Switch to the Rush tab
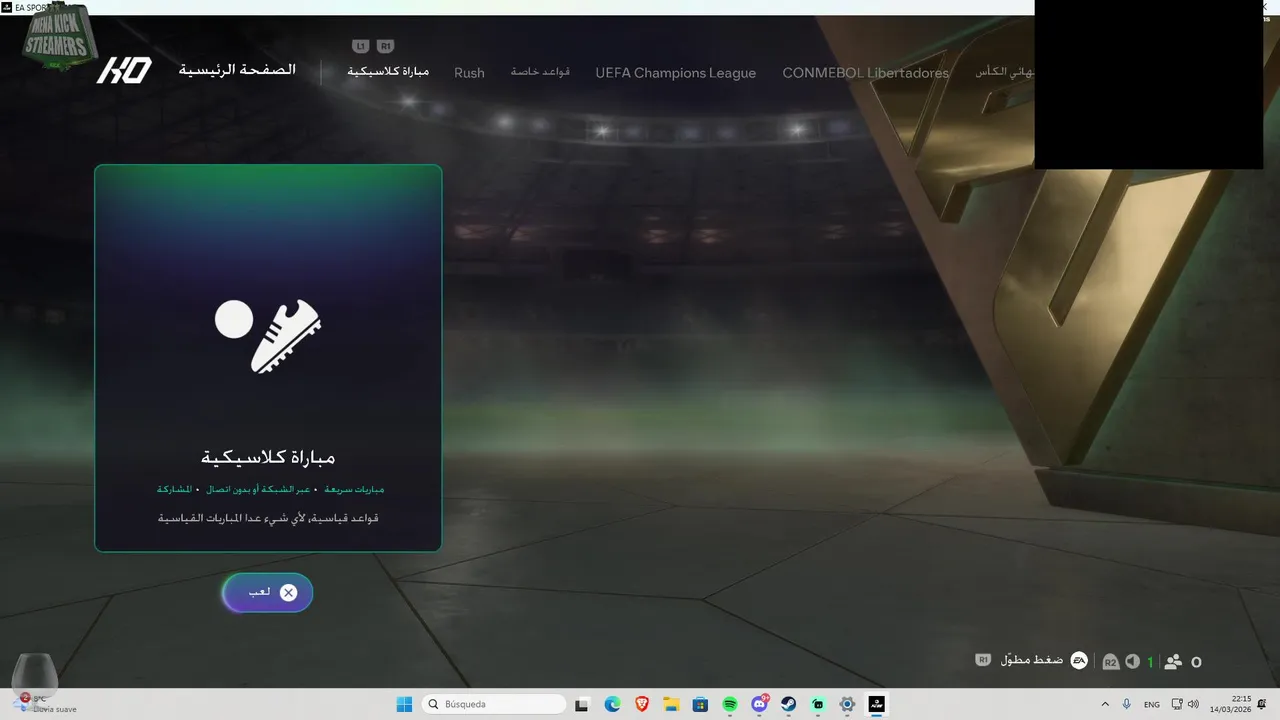The width and height of the screenshot is (1280, 720). click(x=469, y=72)
